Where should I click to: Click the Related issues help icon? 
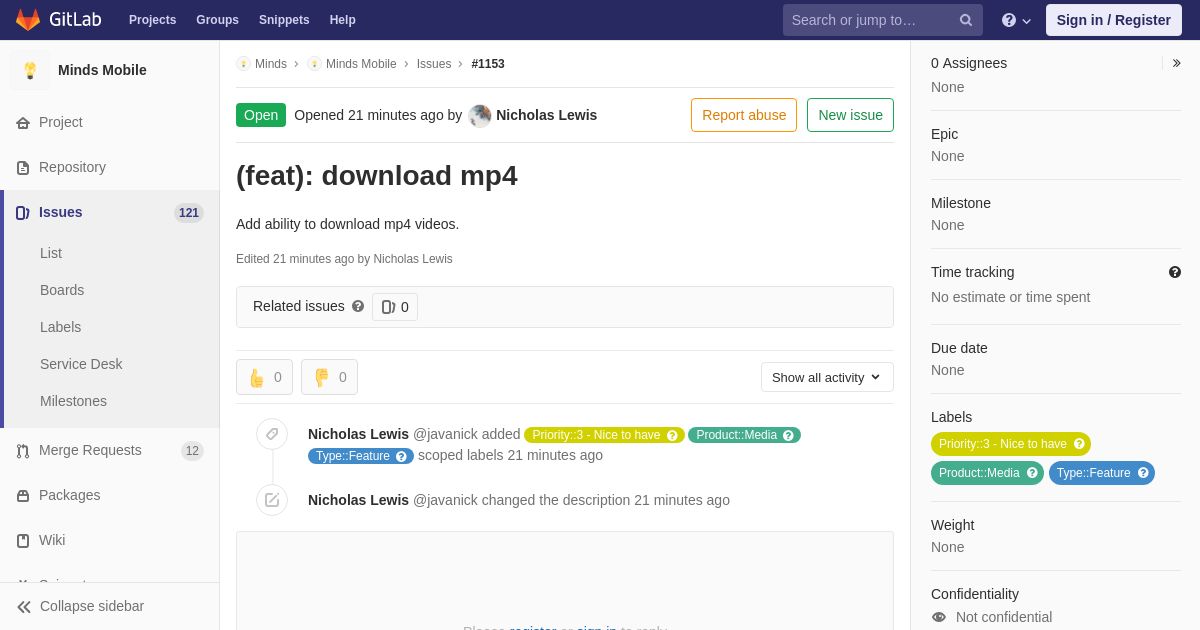click(358, 306)
